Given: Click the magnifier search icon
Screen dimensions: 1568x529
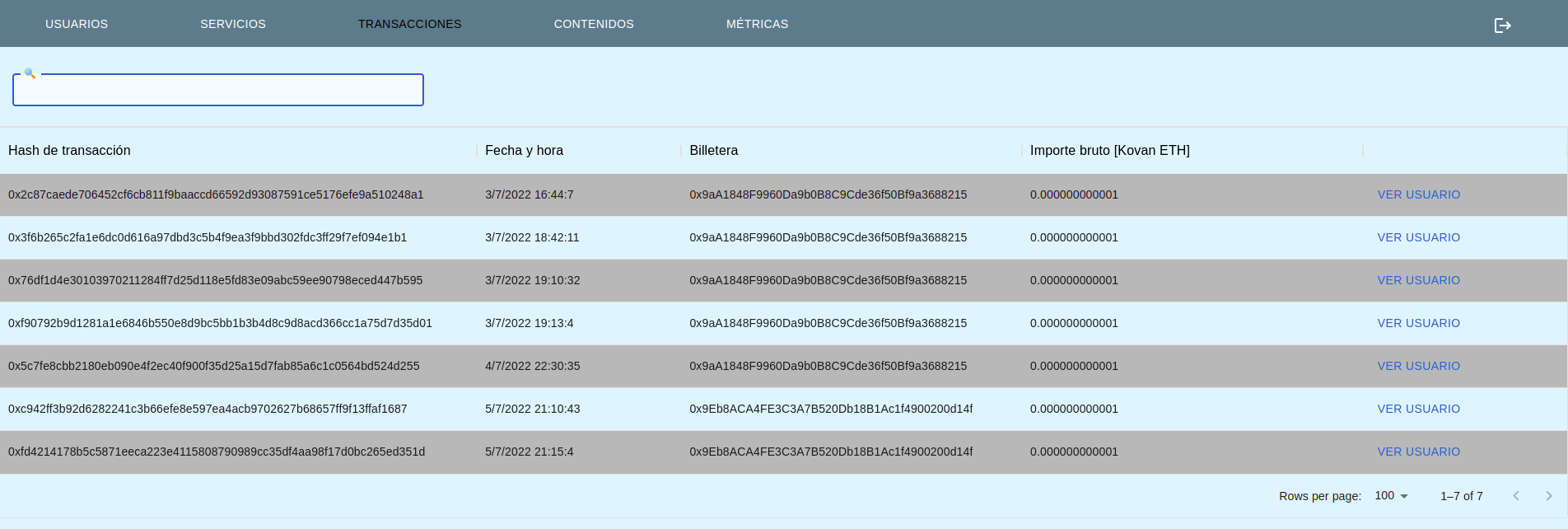Looking at the screenshot, I should coord(30,73).
